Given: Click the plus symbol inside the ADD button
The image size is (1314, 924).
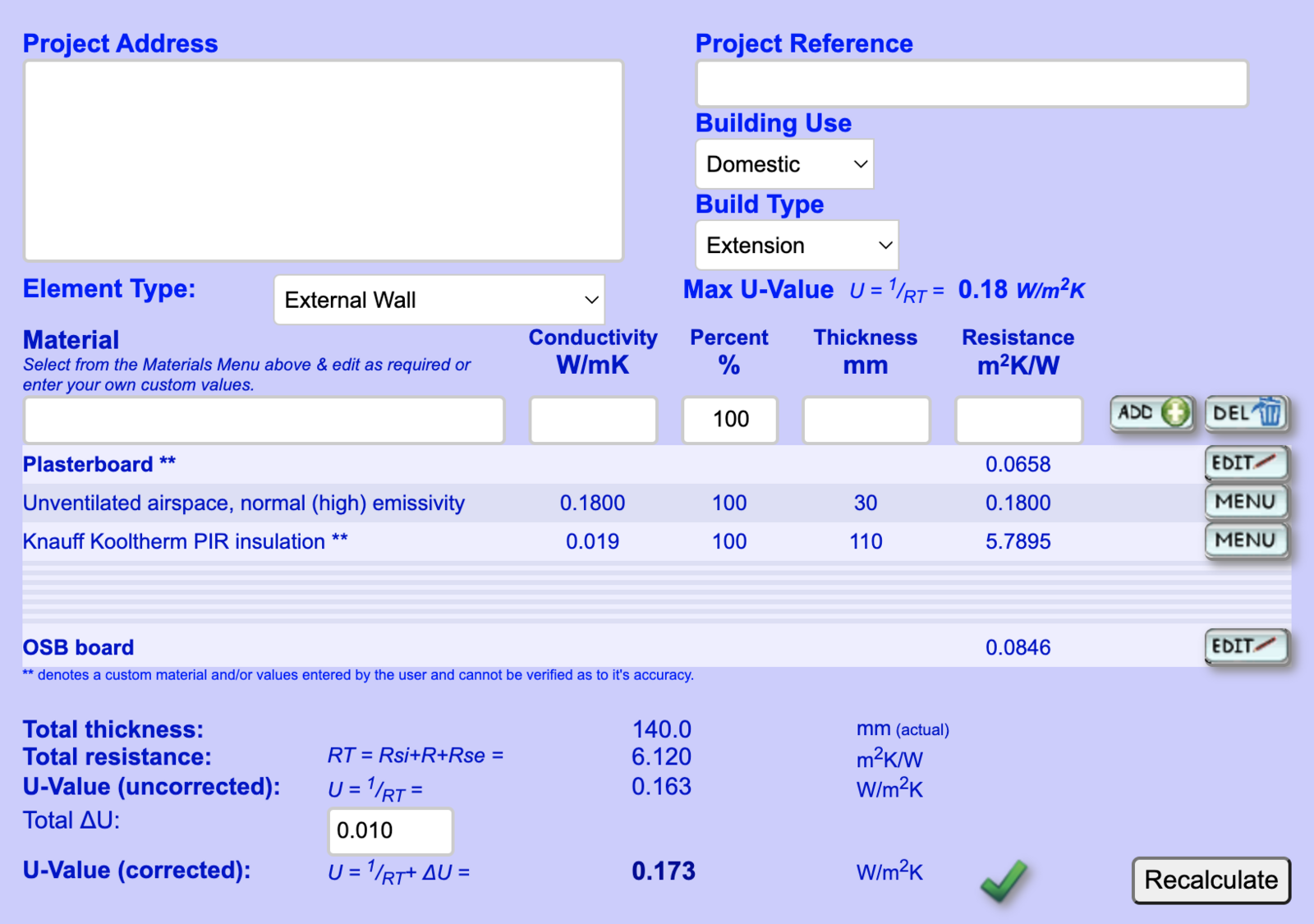Looking at the screenshot, I should pyautogui.click(x=1175, y=414).
